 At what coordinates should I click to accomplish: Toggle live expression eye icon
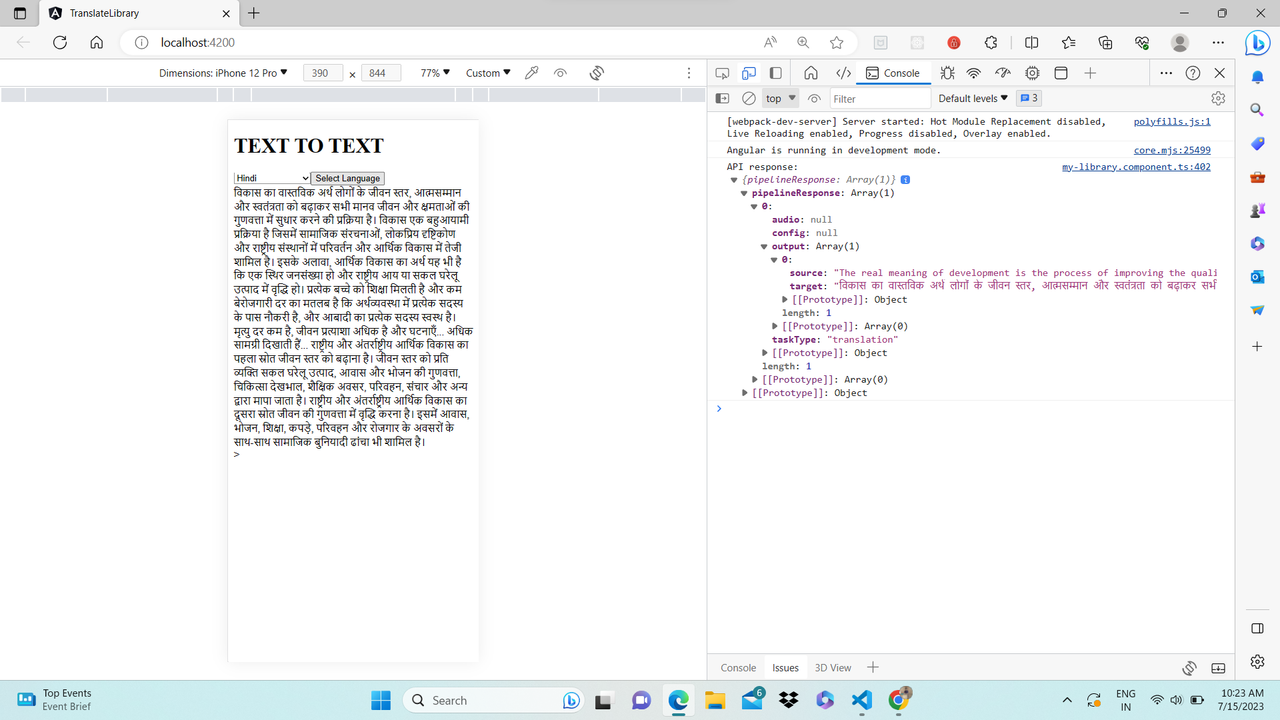pos(814,99)
